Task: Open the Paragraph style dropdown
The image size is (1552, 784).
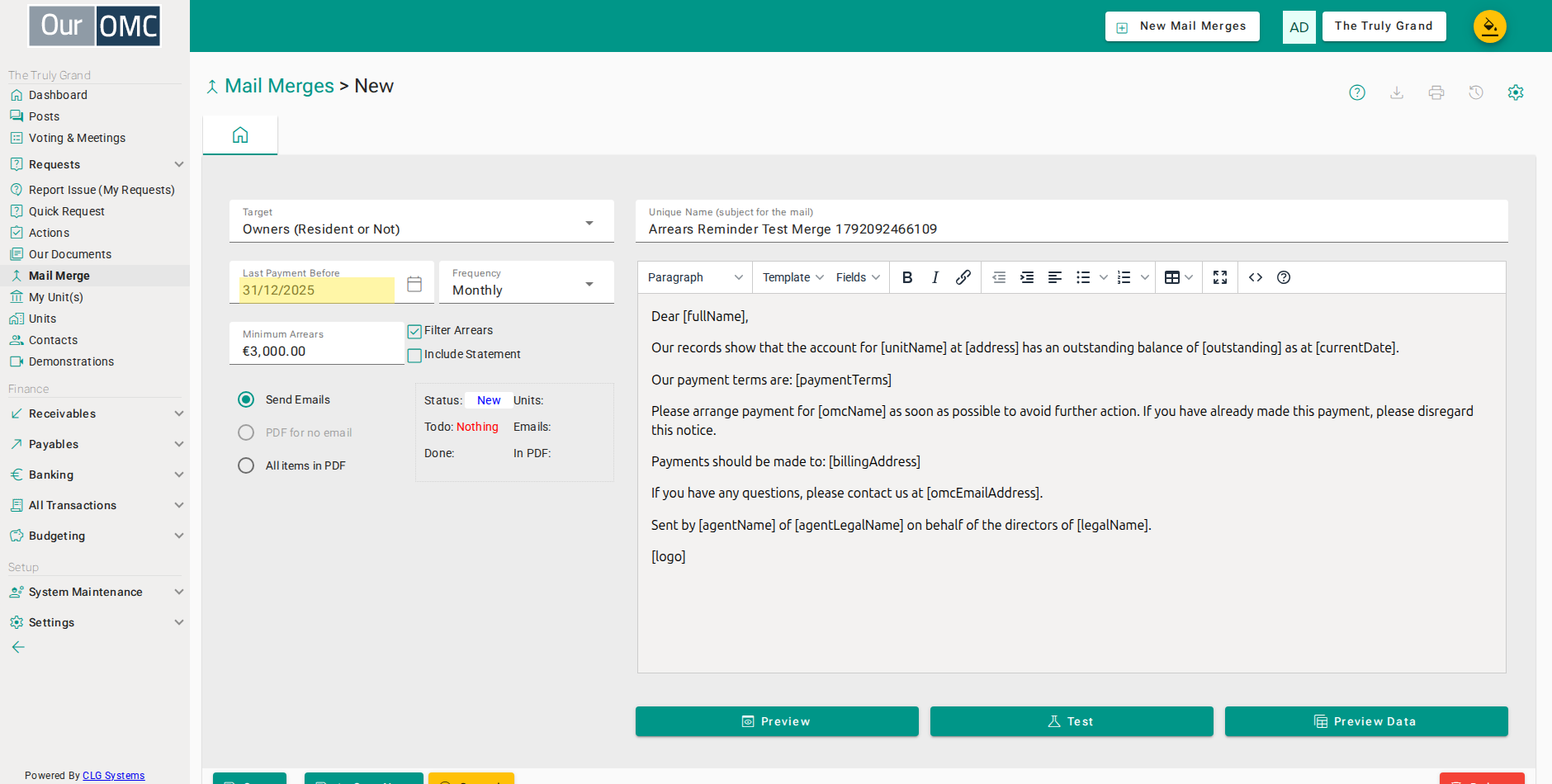Action: [695, 277]
